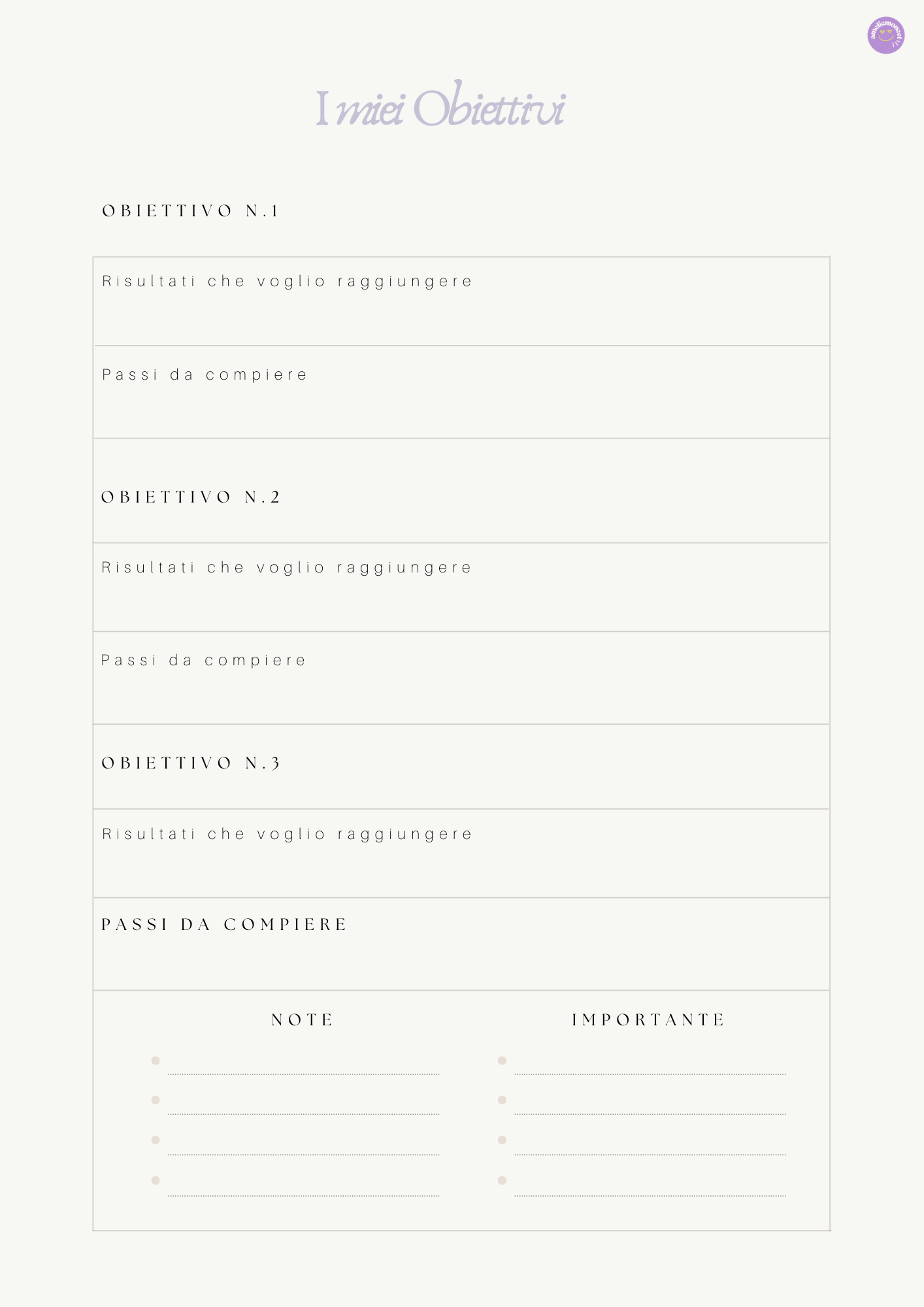Select the last bullet dot under NOTE

(x=156, y=1180)
